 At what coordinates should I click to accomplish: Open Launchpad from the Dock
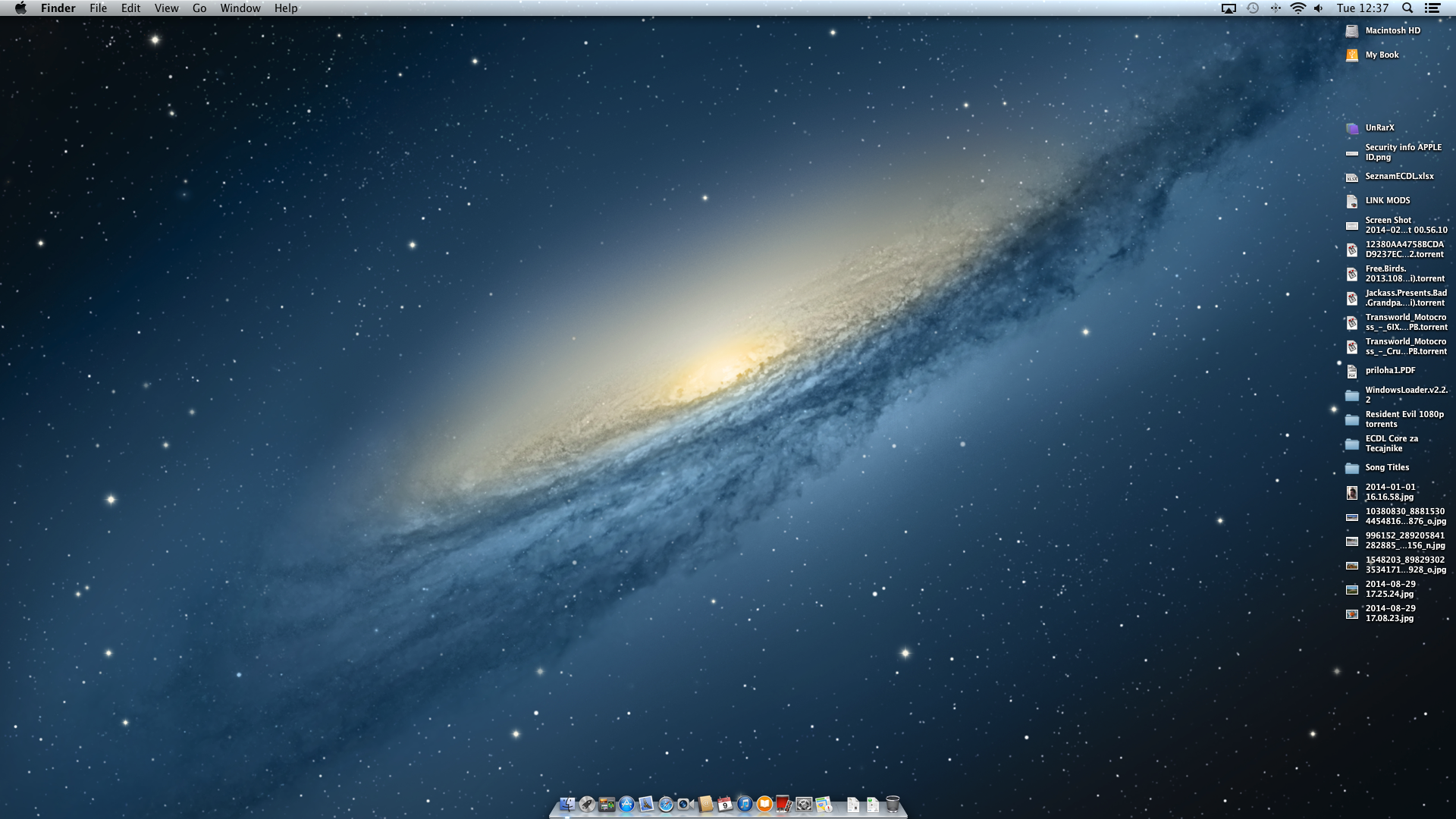pos(587,804)
